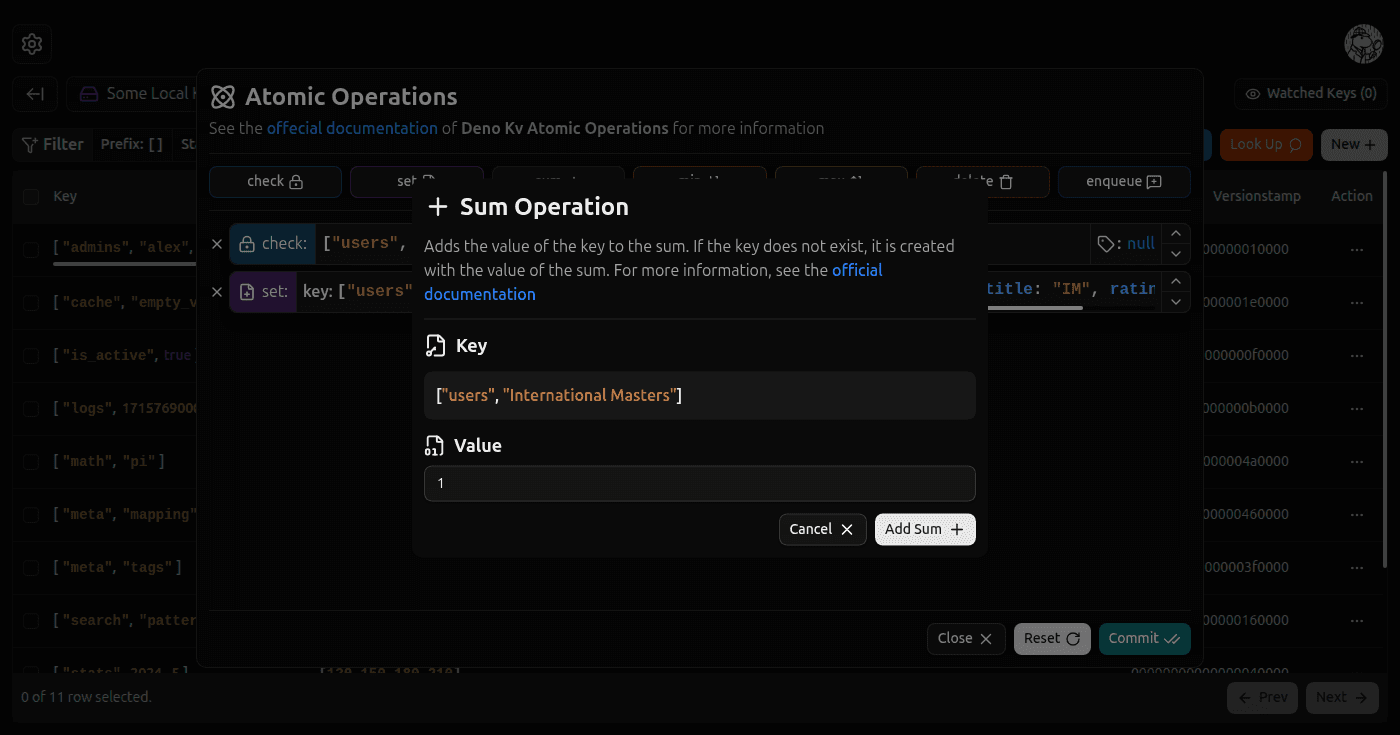Add a check operation

[x=275, y=181]
